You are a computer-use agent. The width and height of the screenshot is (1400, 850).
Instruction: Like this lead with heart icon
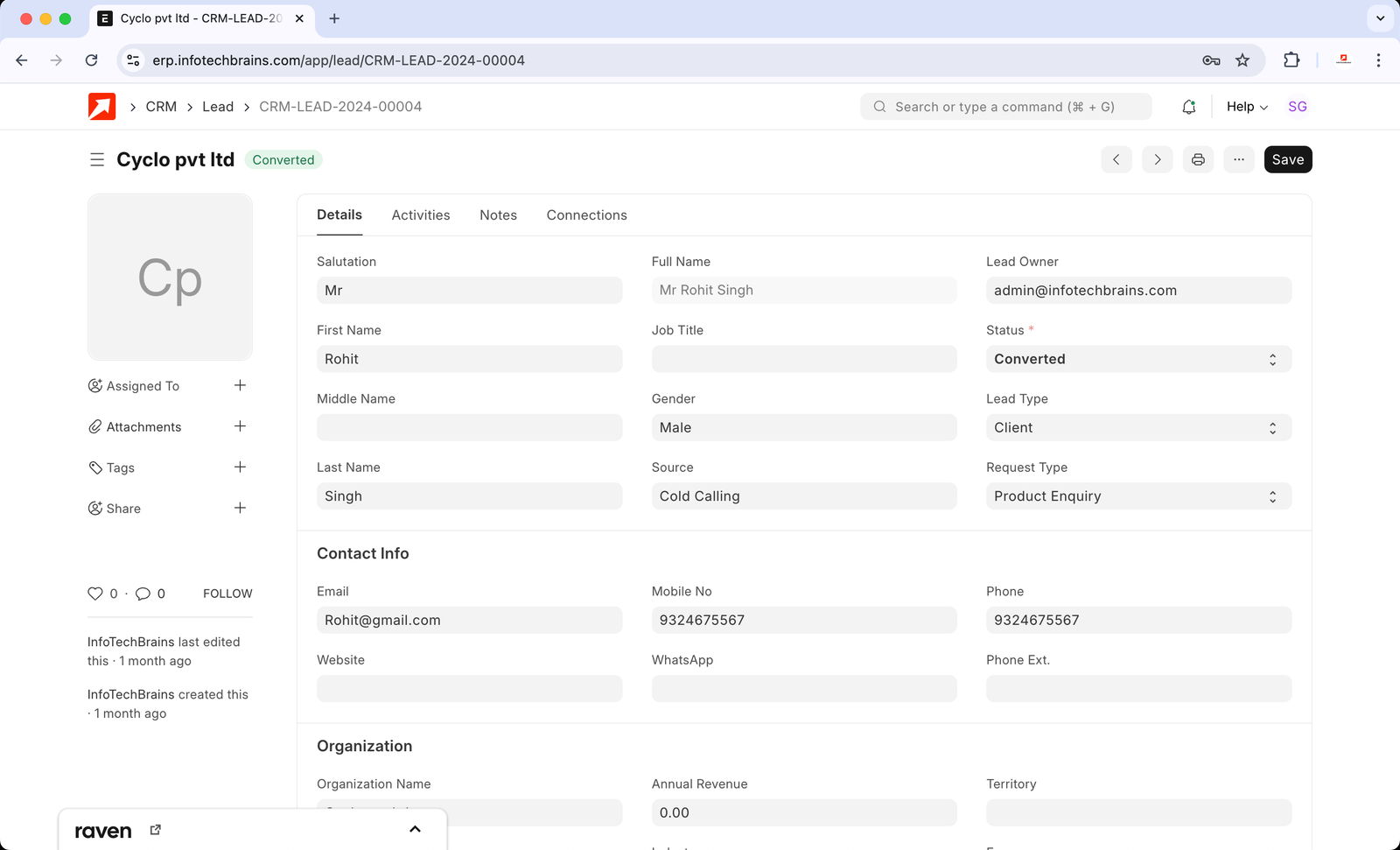click(95, 594)
